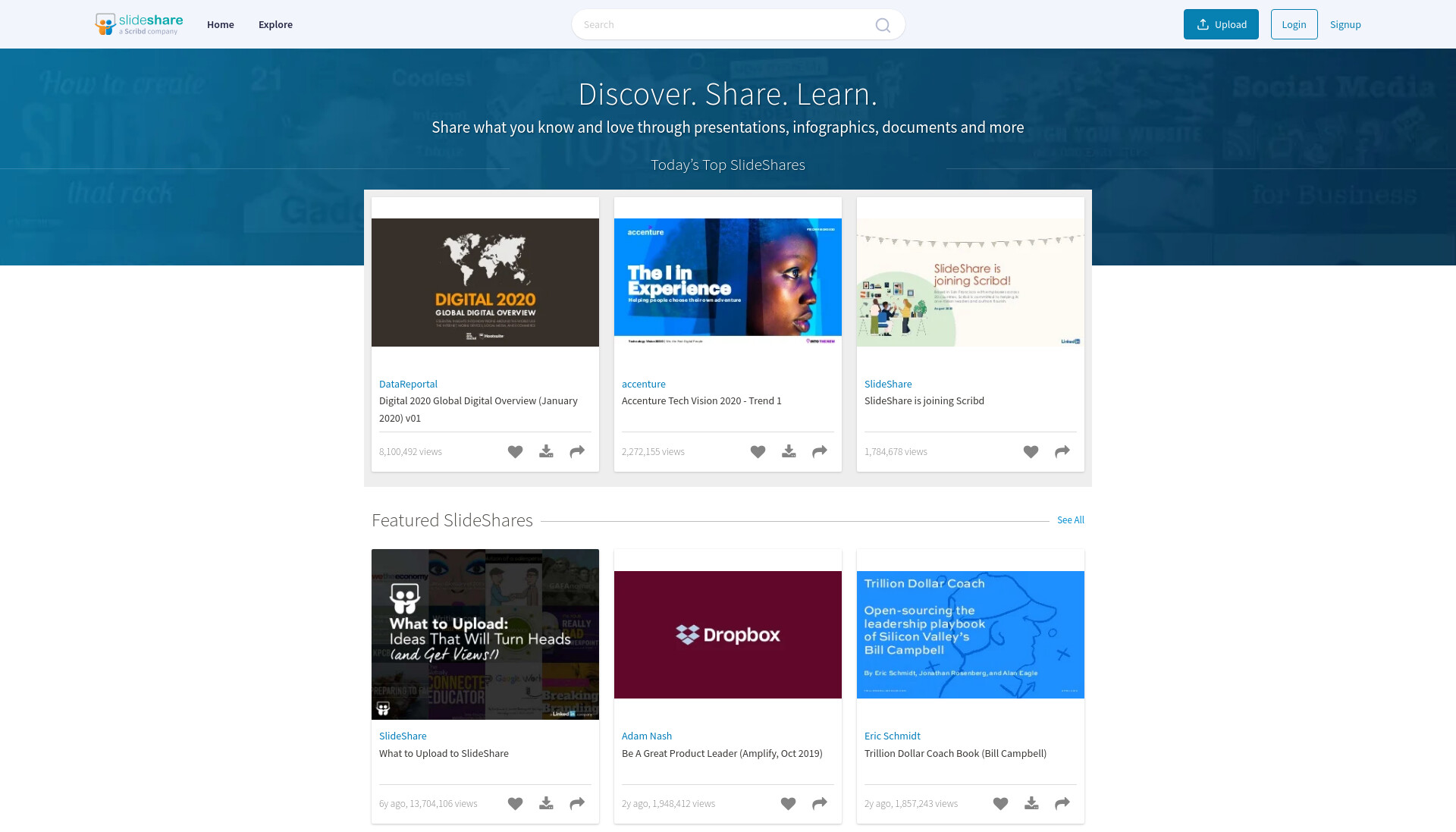Like the Accenture Tech Vision 2020 slideshare

pyautogui.click(x=758, y=451)
